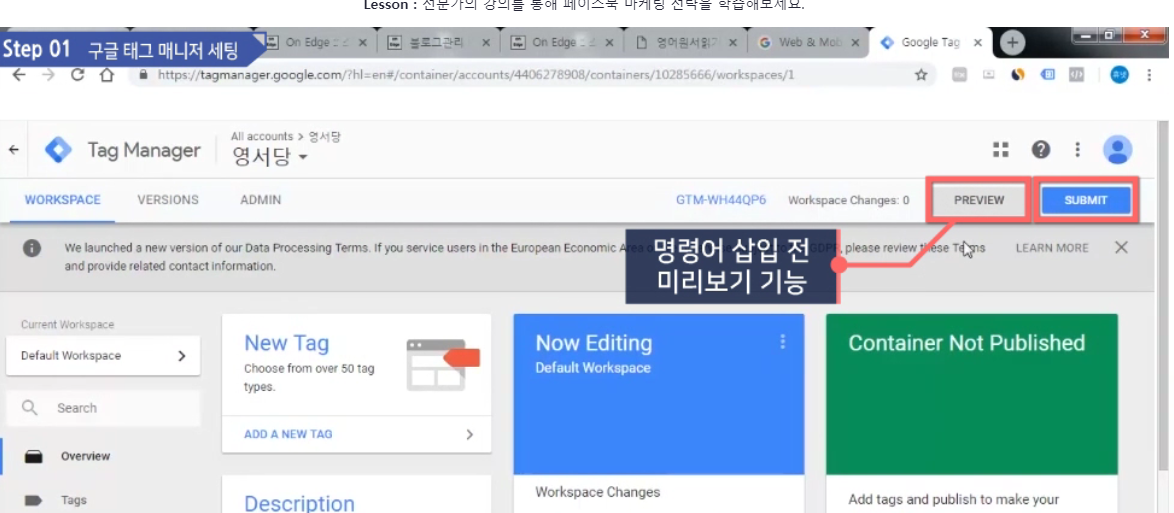The width and height of the screenshot is (1174, 513).
Task: Open the help question mark icon
Action: coord(1041,150)
